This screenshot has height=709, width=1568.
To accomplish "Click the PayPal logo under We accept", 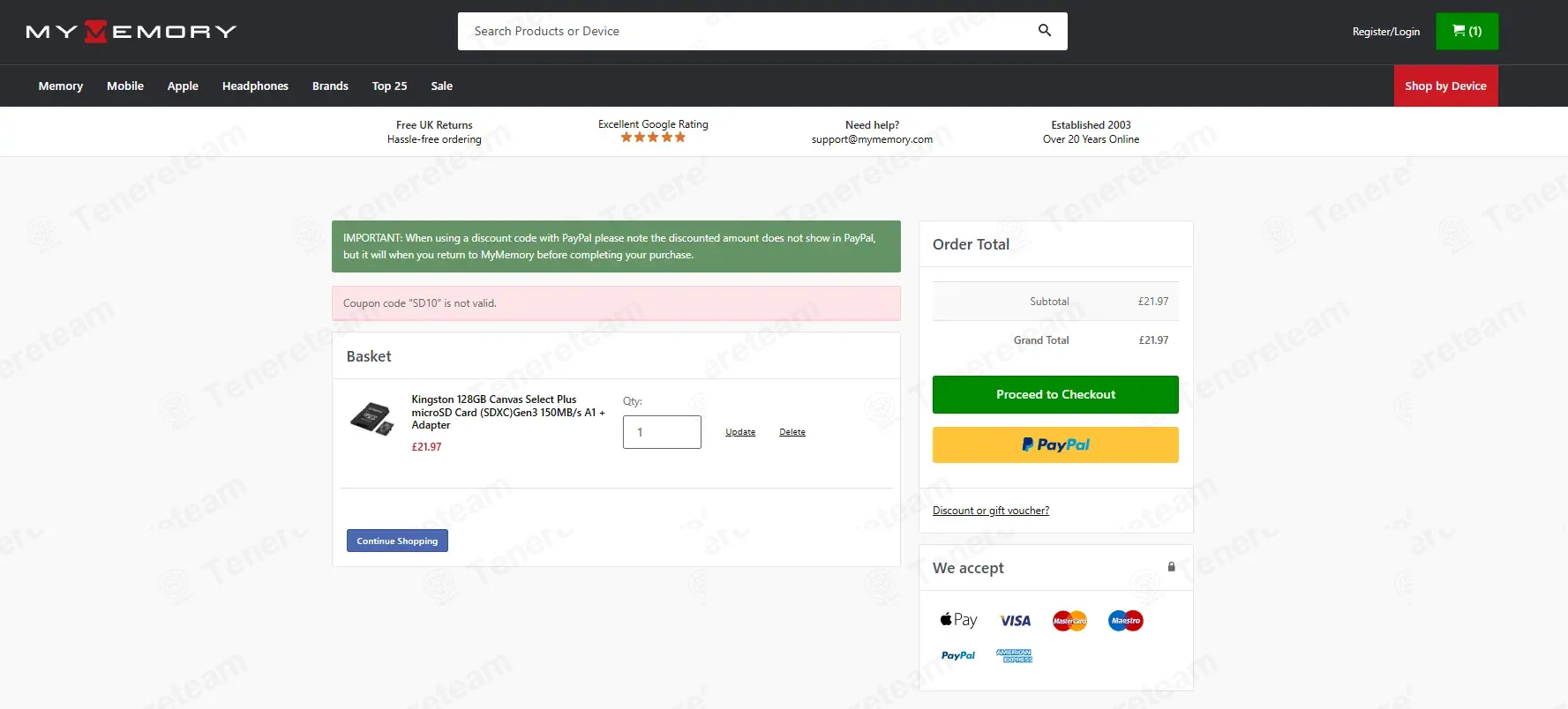I will pos(958,655).
